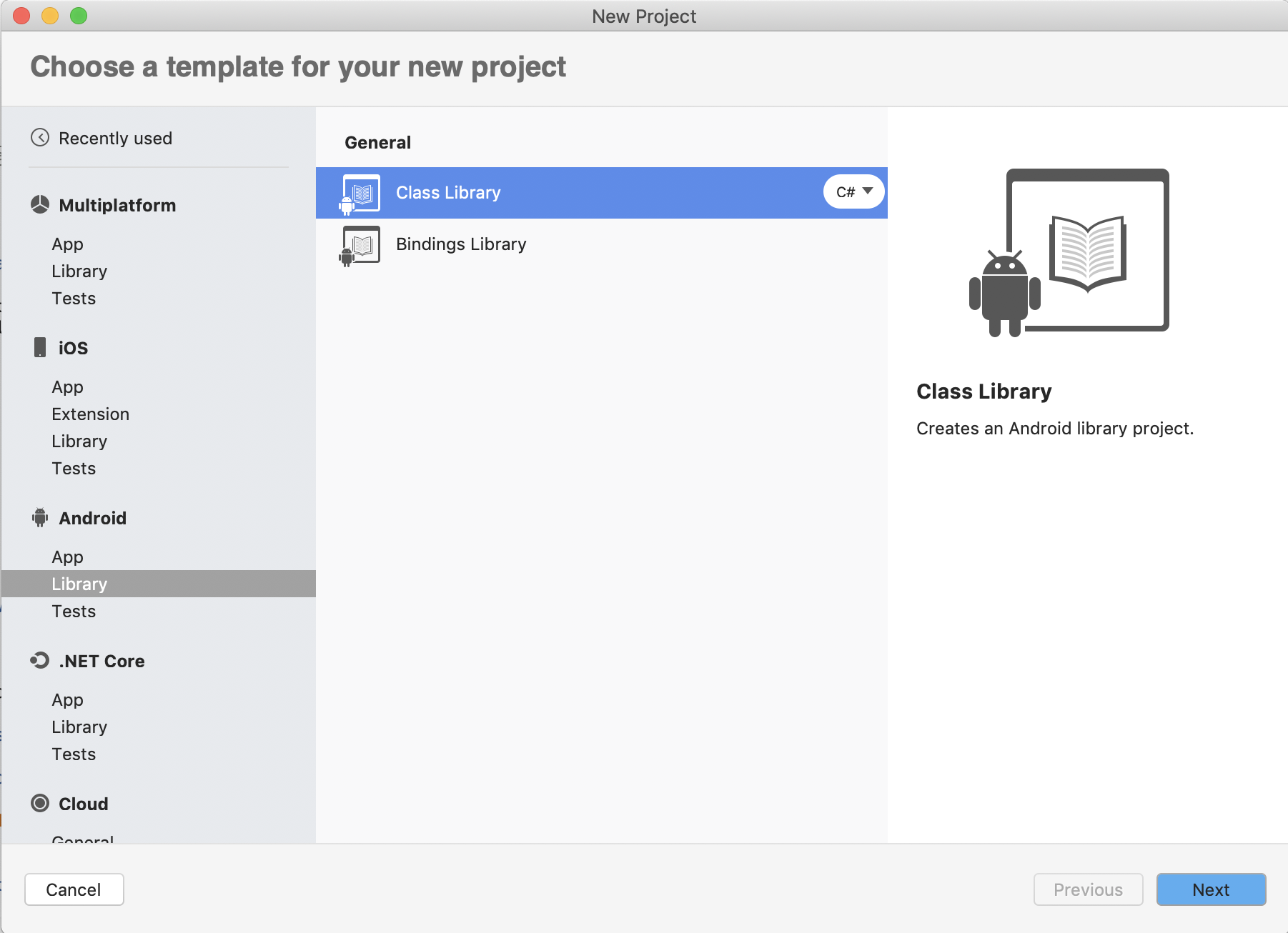Viewport: 1288px width, 933px height.
Task: Select App under Android
Action: coord(67,557)
